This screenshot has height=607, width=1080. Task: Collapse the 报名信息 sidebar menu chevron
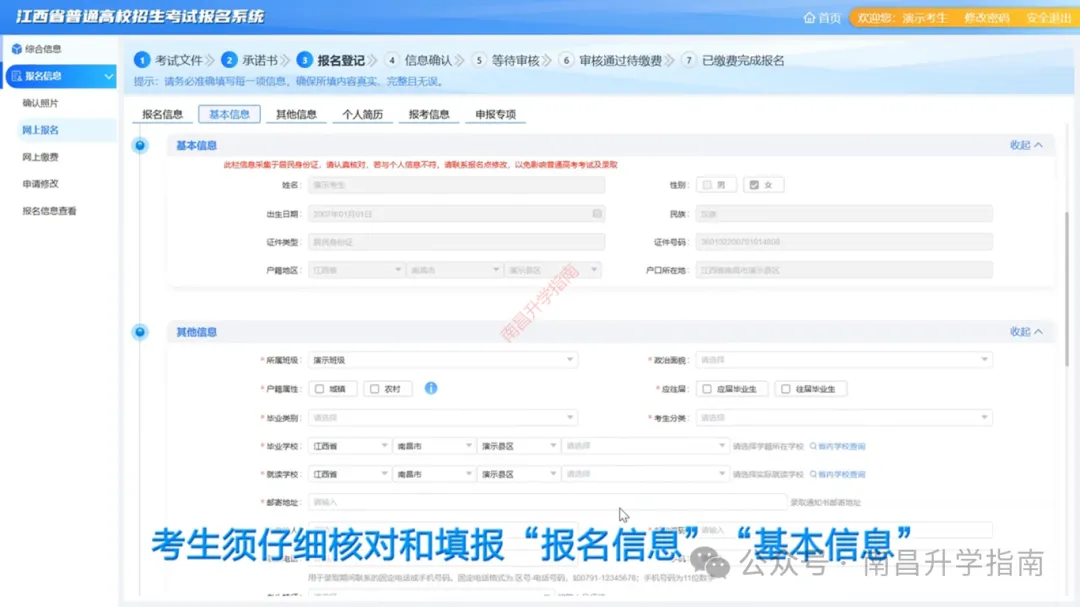click(x=108, y=76)
